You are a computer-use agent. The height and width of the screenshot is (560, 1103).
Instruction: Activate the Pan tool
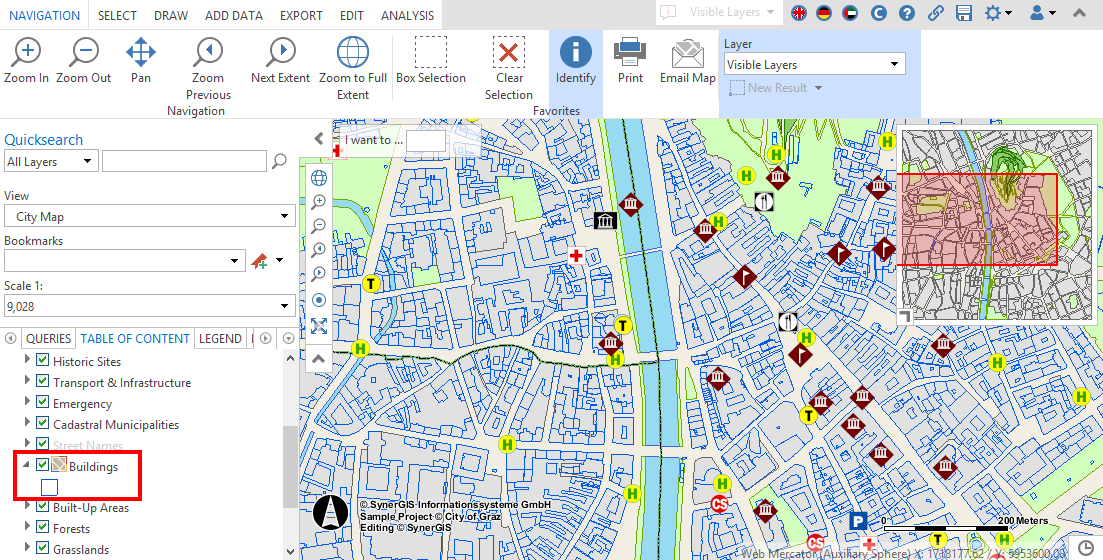tap(141, 61)
